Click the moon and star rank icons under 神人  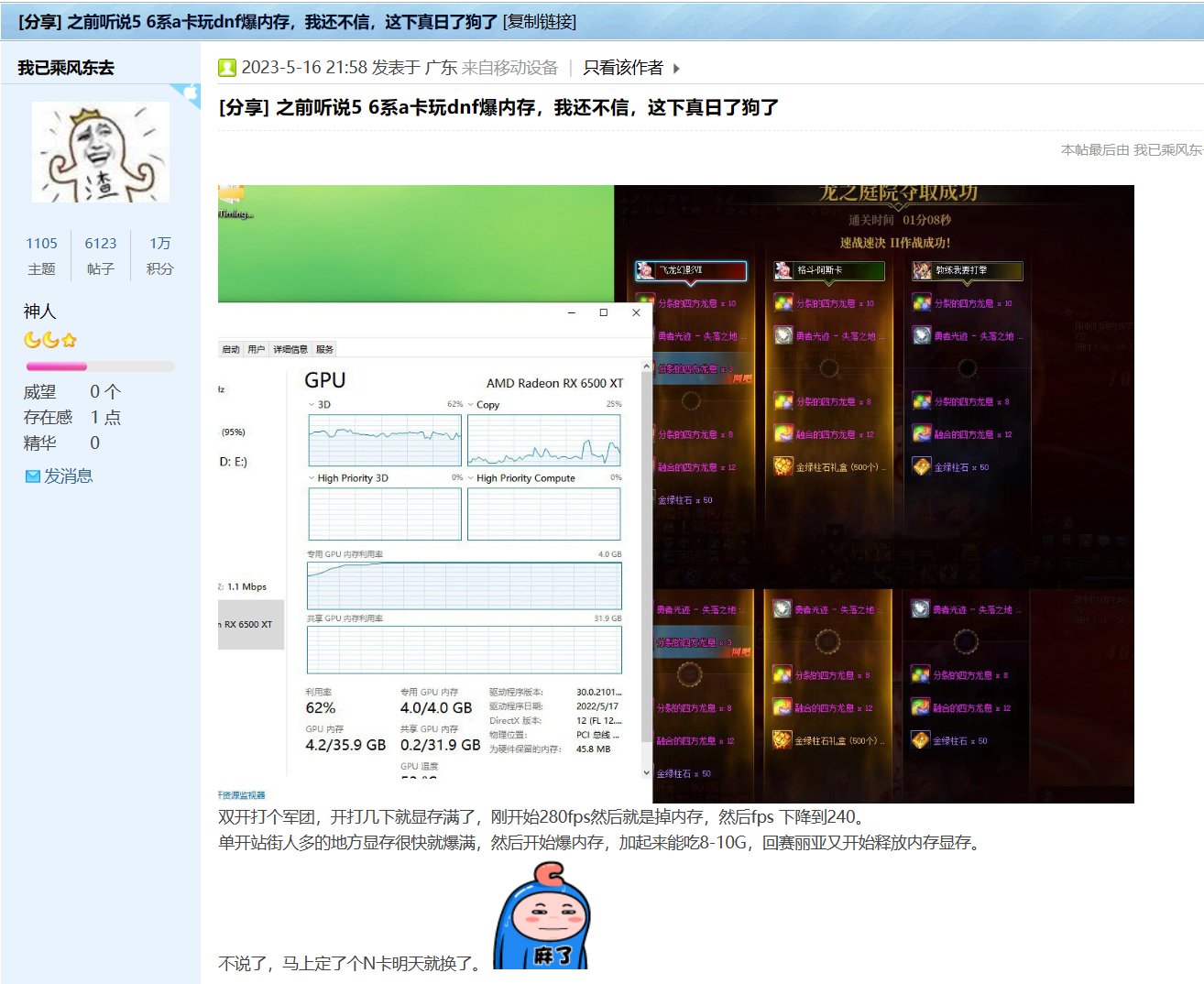(x=50, y=340)
